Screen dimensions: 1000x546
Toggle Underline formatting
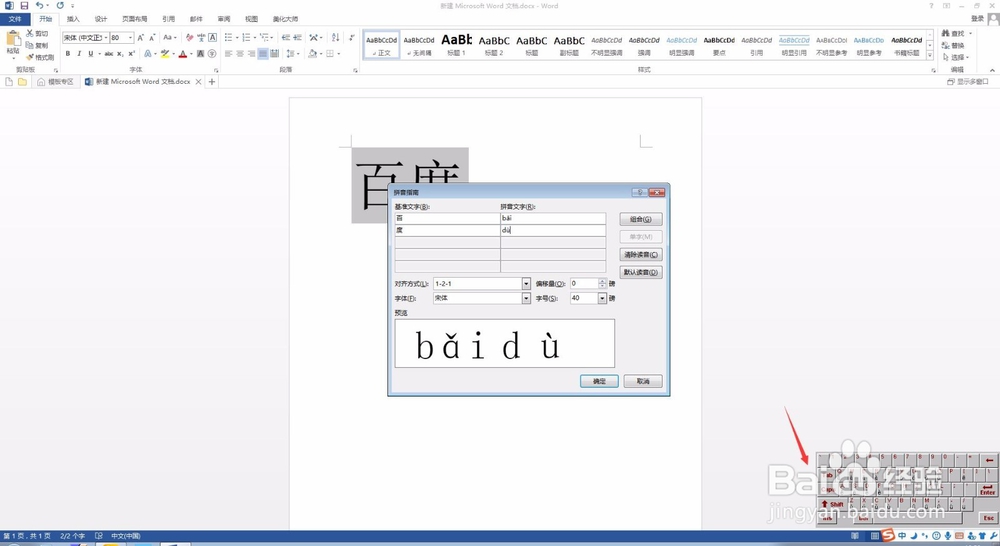(91, 54)
